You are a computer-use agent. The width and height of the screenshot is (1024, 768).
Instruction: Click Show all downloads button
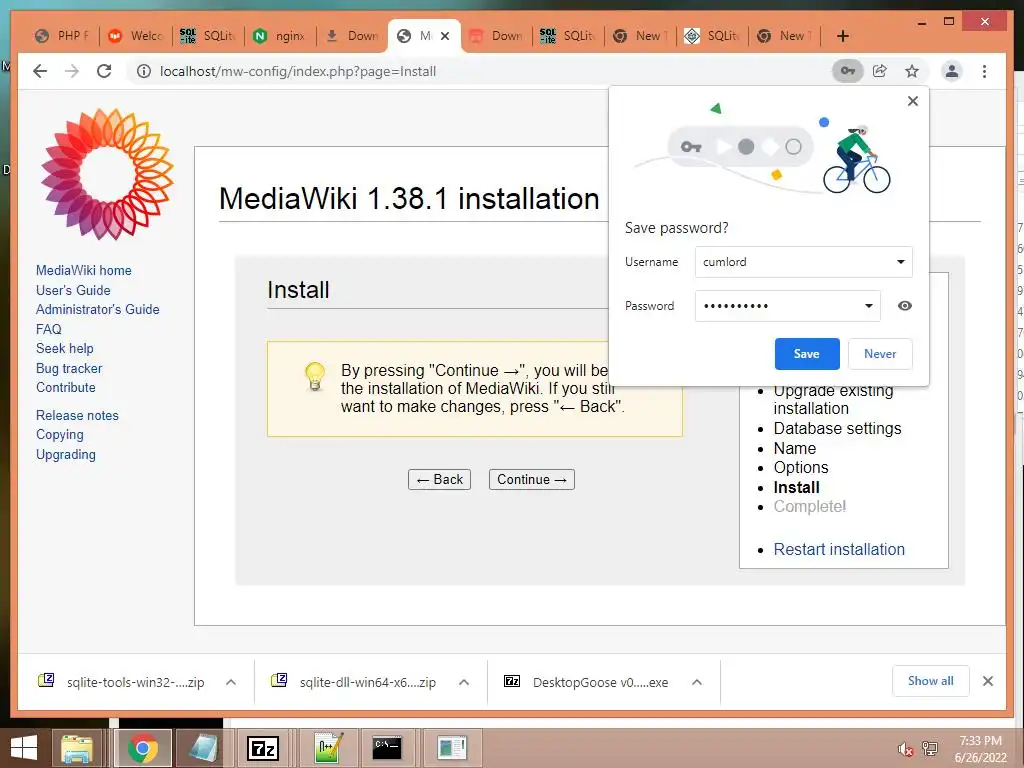[x=931, y=681]
